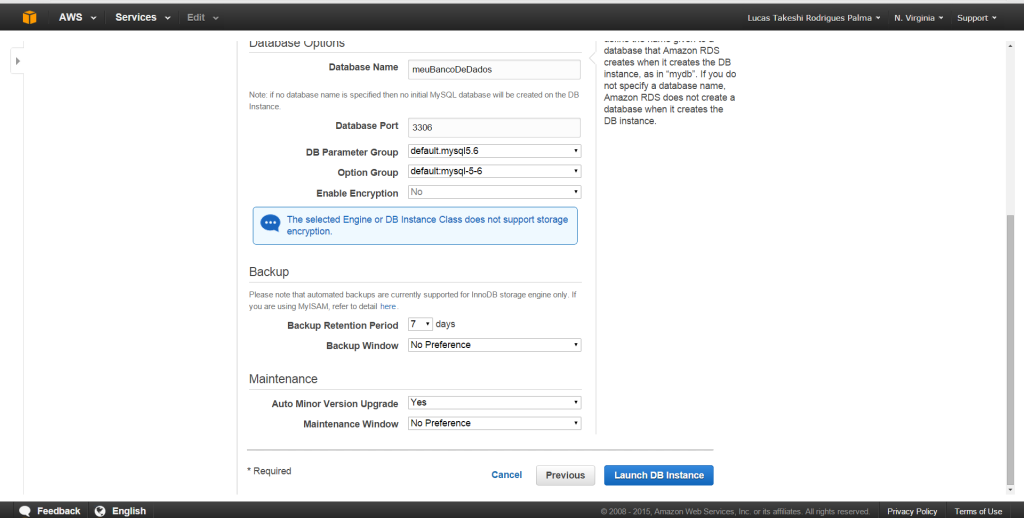
Task: Click the blue info chat bubble icon
Action: (x=270, y=224)
